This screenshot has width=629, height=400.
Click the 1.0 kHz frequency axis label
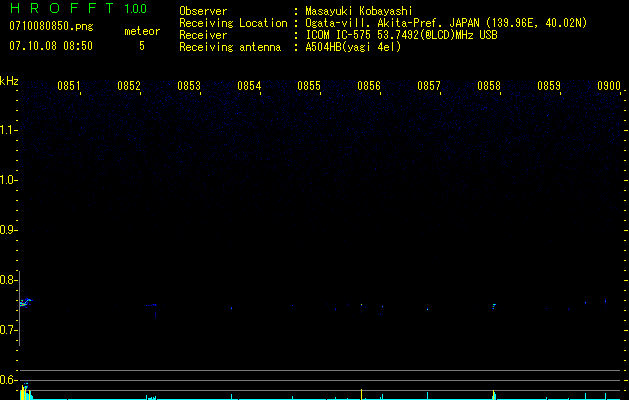[8, 180]
